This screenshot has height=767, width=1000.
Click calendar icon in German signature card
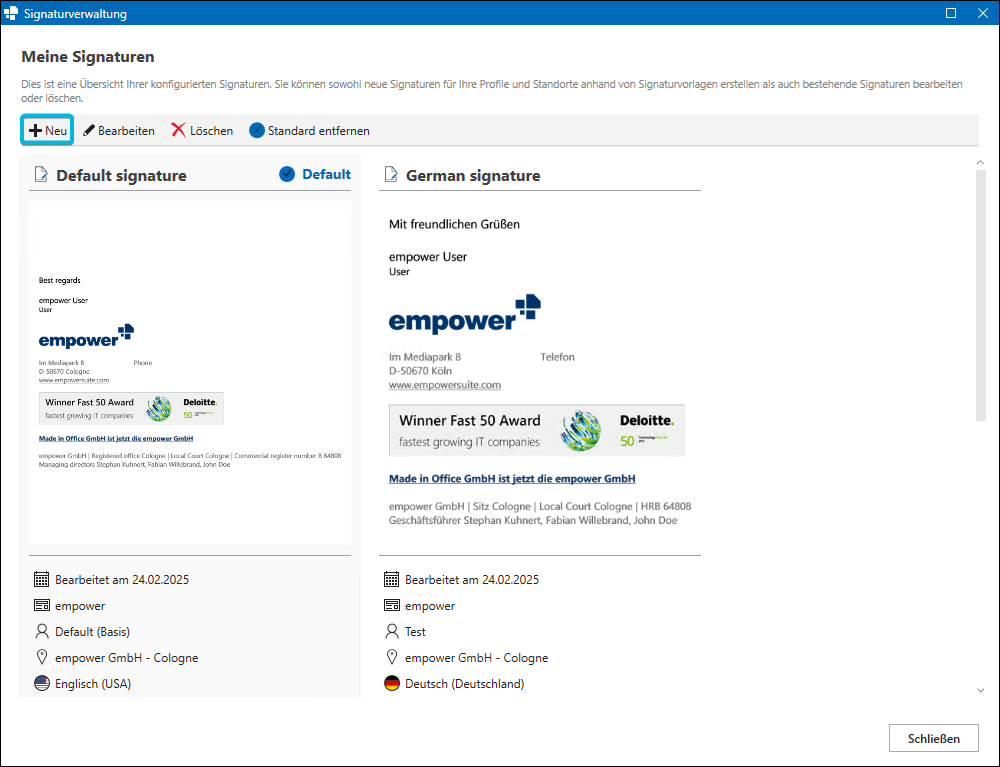click(x=392, y=580)
